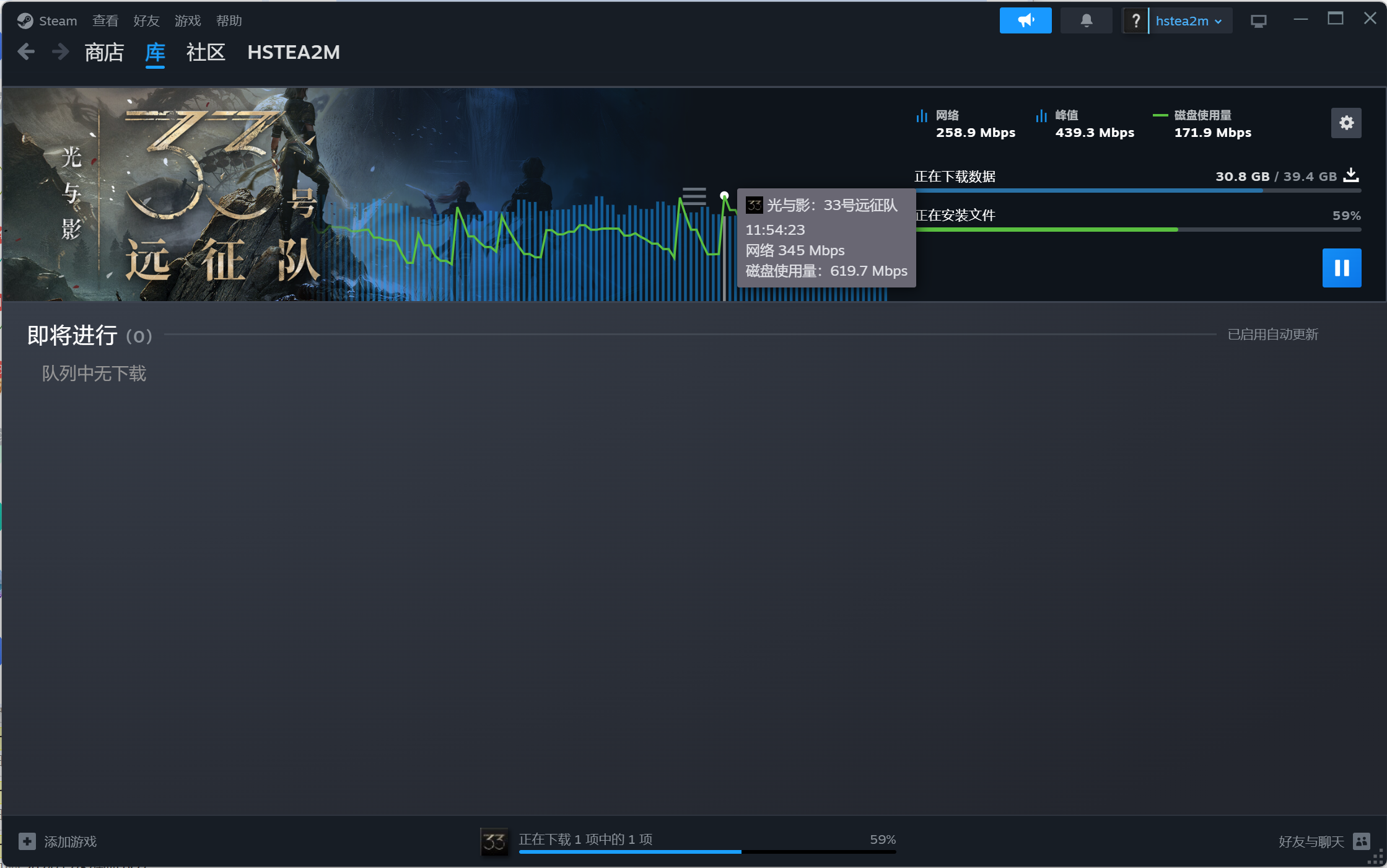Click 好友与聊天 text
Image resolution: width=1387 pixels, height=868 pixels.
pos(1311,841)
